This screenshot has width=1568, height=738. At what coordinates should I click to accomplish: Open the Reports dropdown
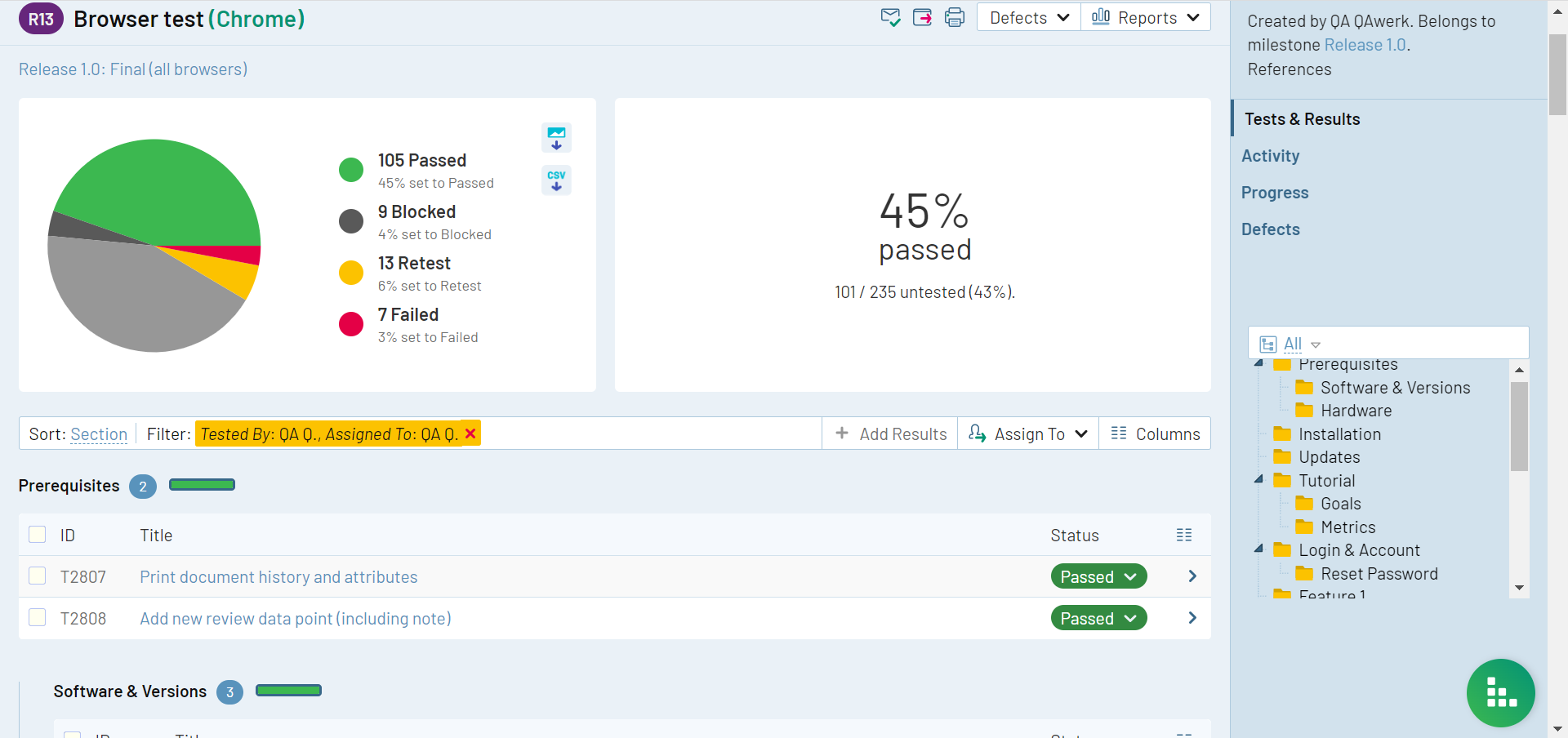click(1146, 17)
